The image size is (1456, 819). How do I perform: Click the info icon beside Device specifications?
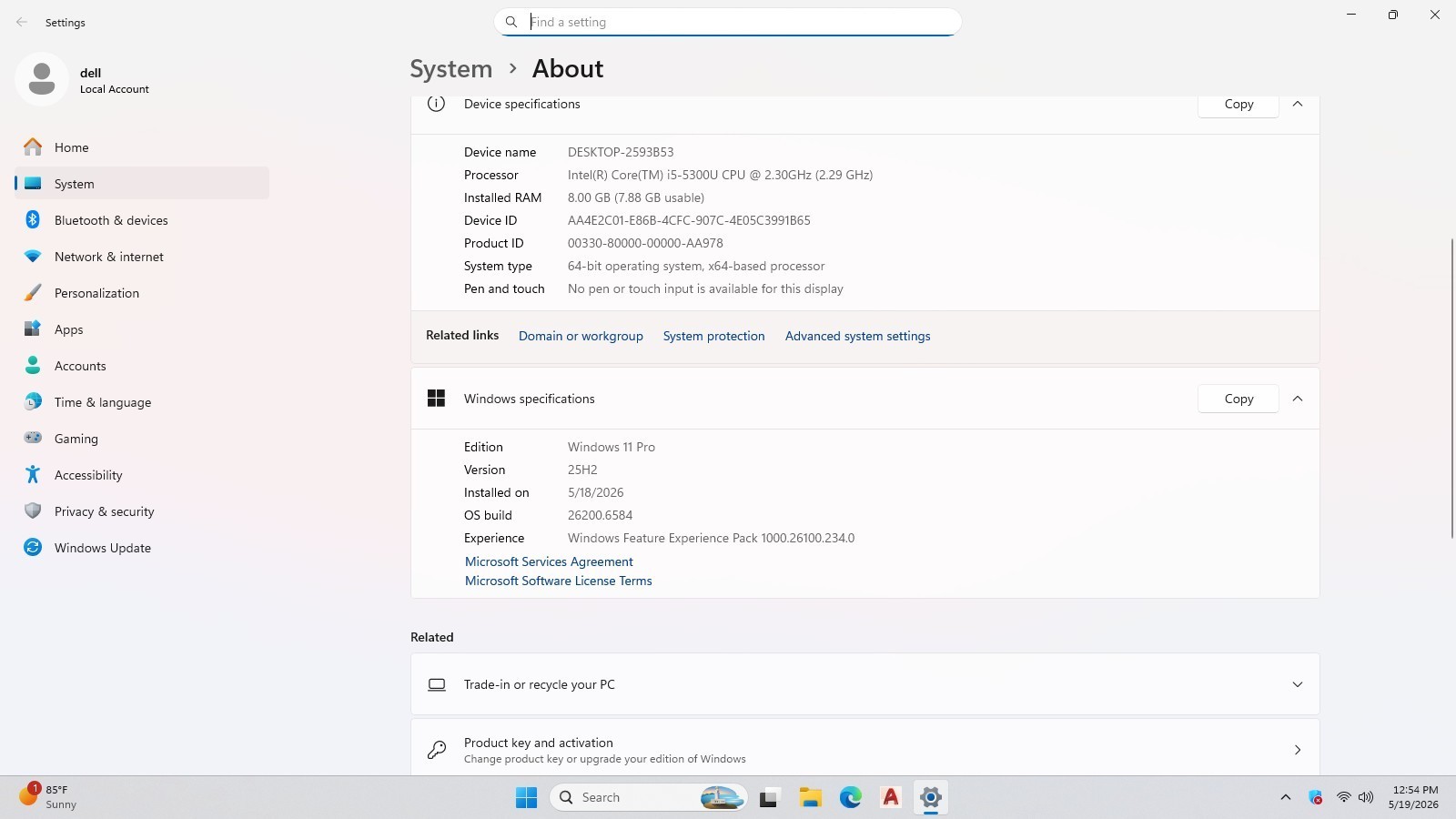coord(436,104)
